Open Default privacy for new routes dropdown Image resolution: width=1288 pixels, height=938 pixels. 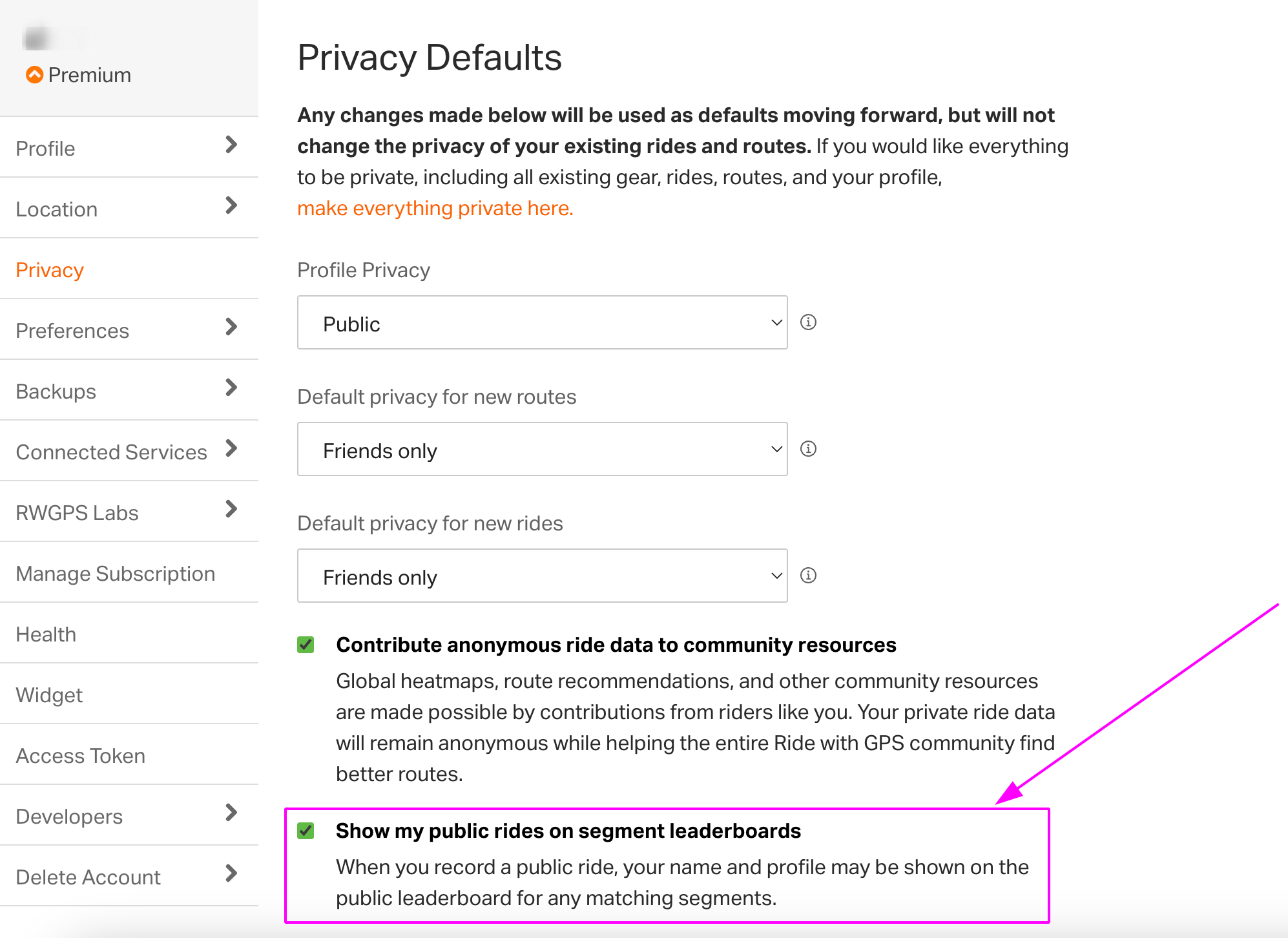[542, 449]
